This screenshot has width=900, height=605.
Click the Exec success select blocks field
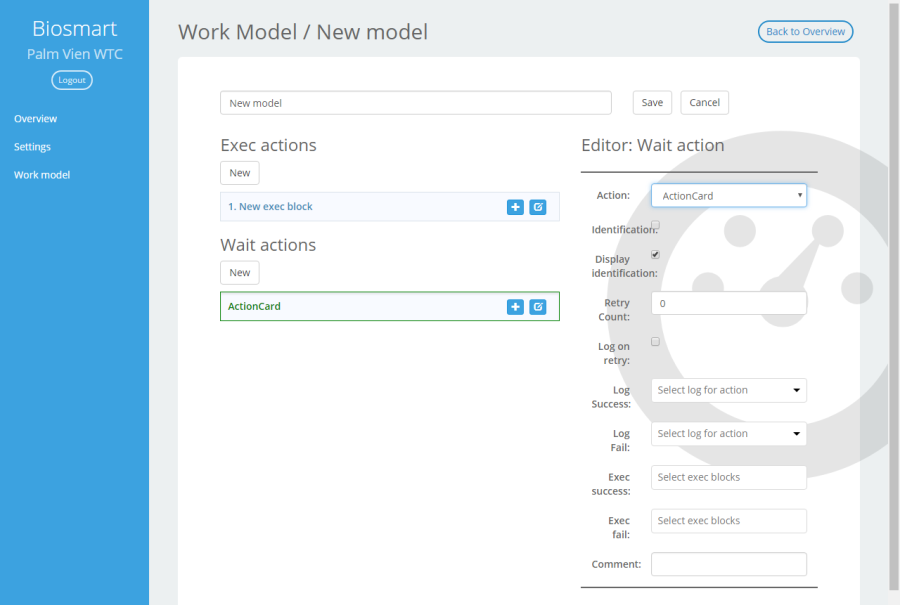click(x=728, y=478)
